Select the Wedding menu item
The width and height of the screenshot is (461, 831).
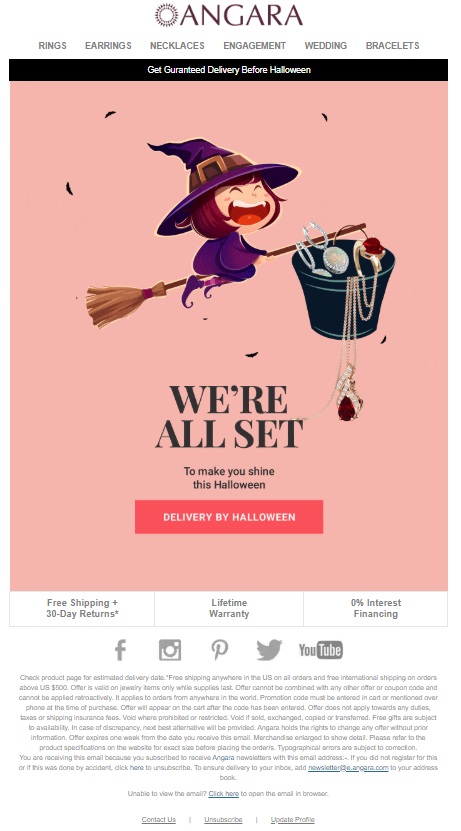pos(325,46)
